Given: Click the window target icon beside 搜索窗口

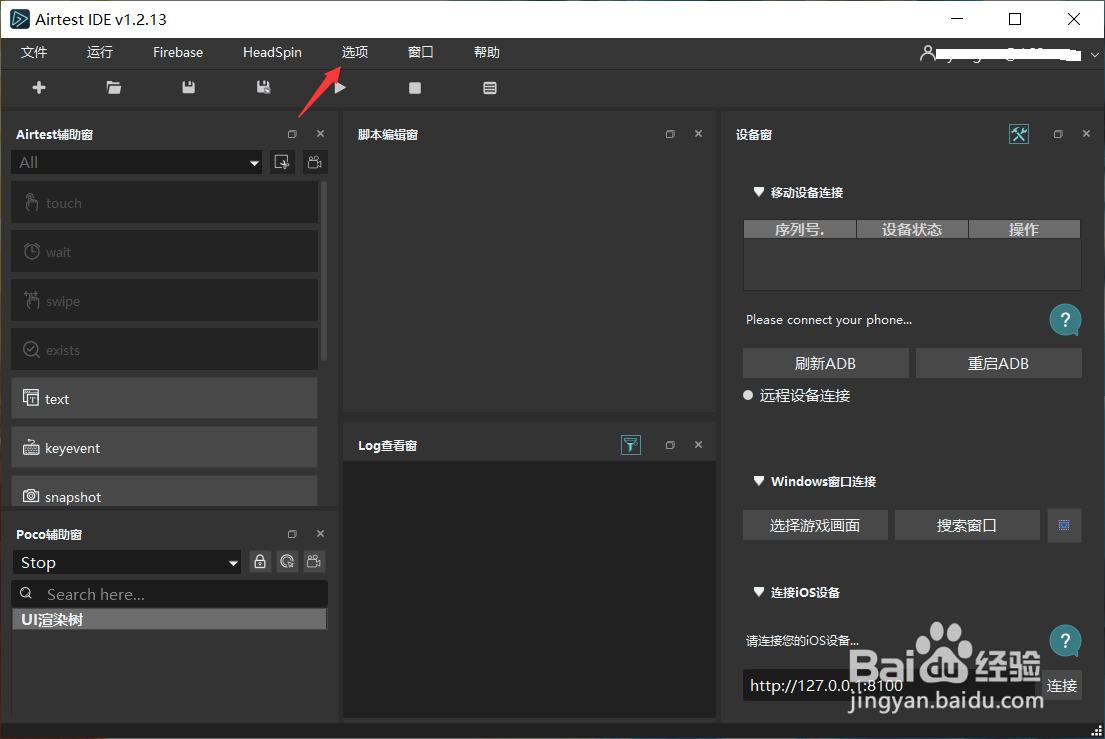Looking at the screenshot, I should (1064, 525).
